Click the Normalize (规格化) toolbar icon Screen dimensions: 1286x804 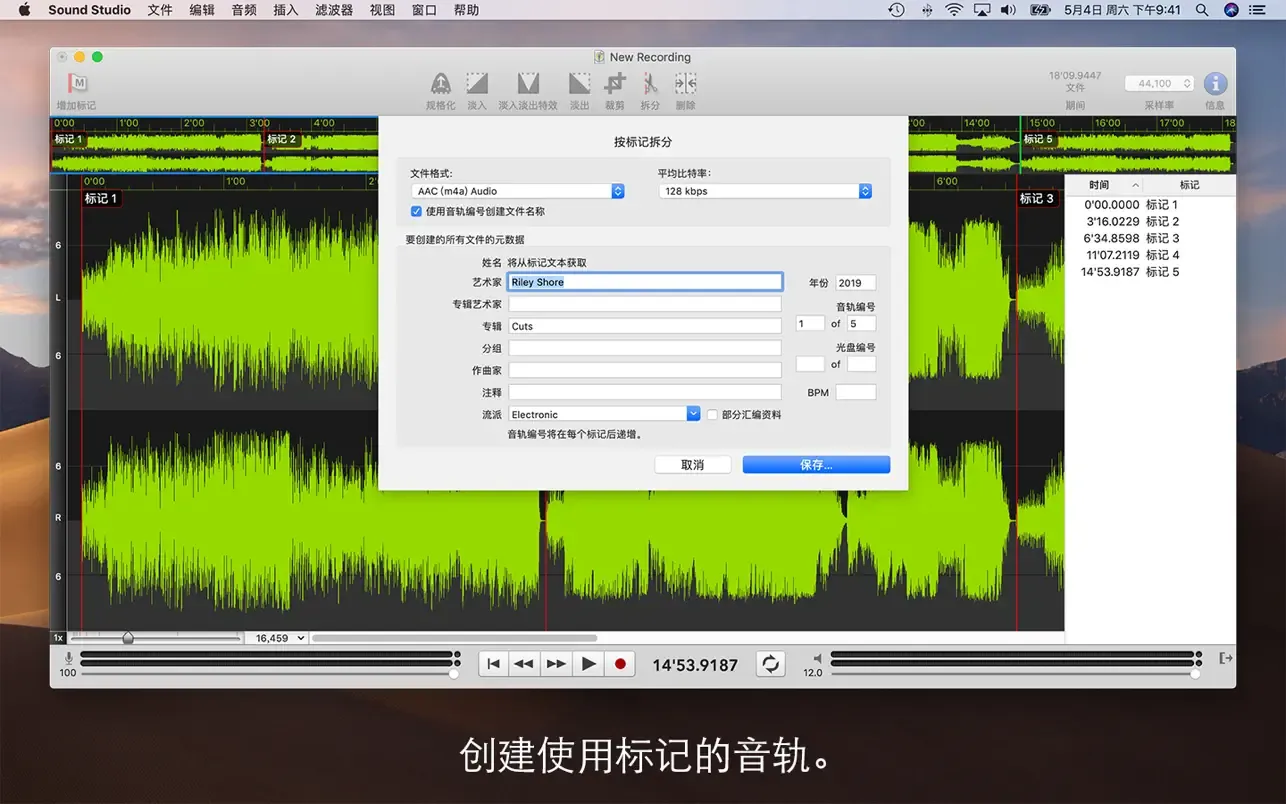pyautogui.click(x=441, y=84)
